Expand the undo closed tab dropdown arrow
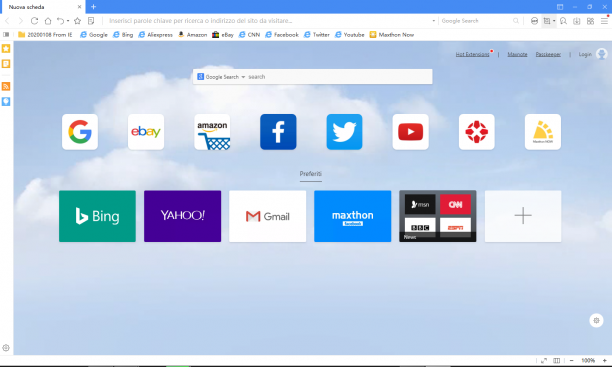 (68, 21)
